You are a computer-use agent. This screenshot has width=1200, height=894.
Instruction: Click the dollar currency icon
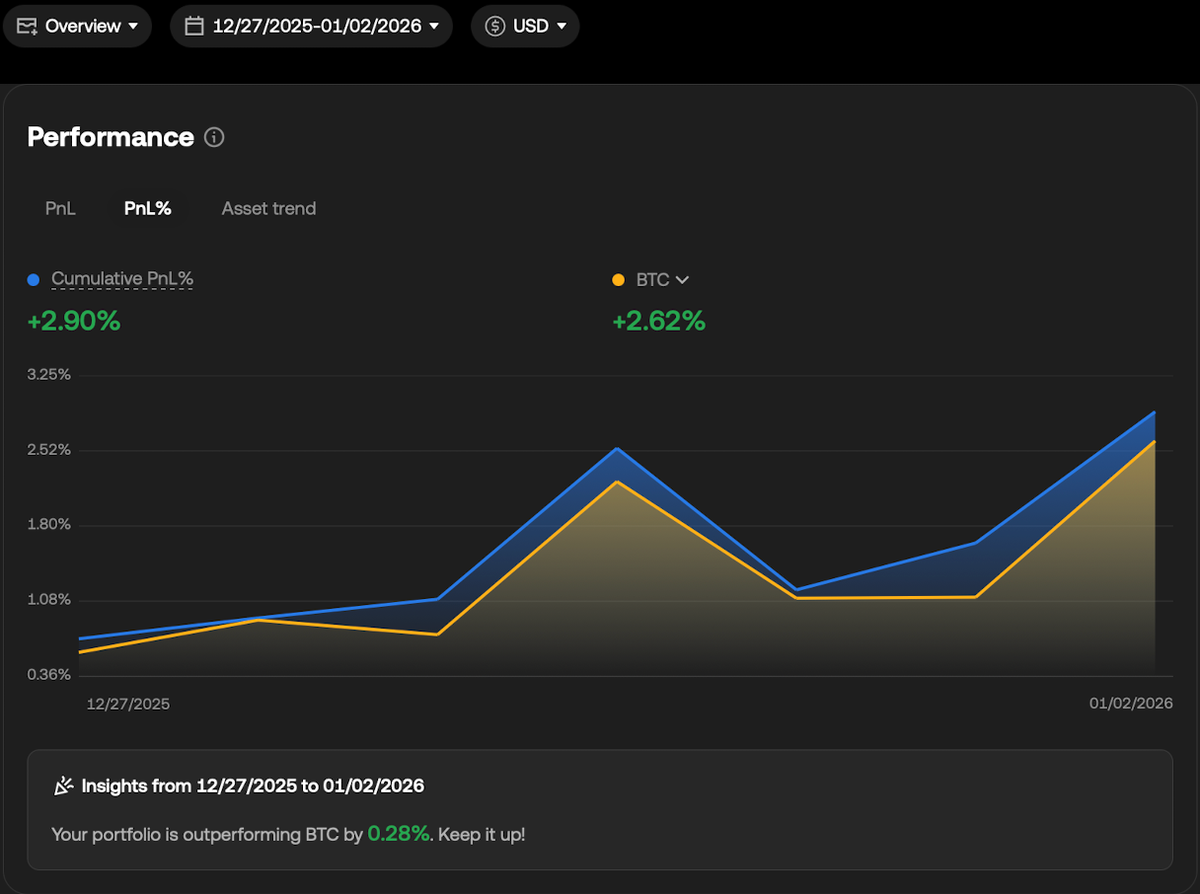(x=495, y=26)
